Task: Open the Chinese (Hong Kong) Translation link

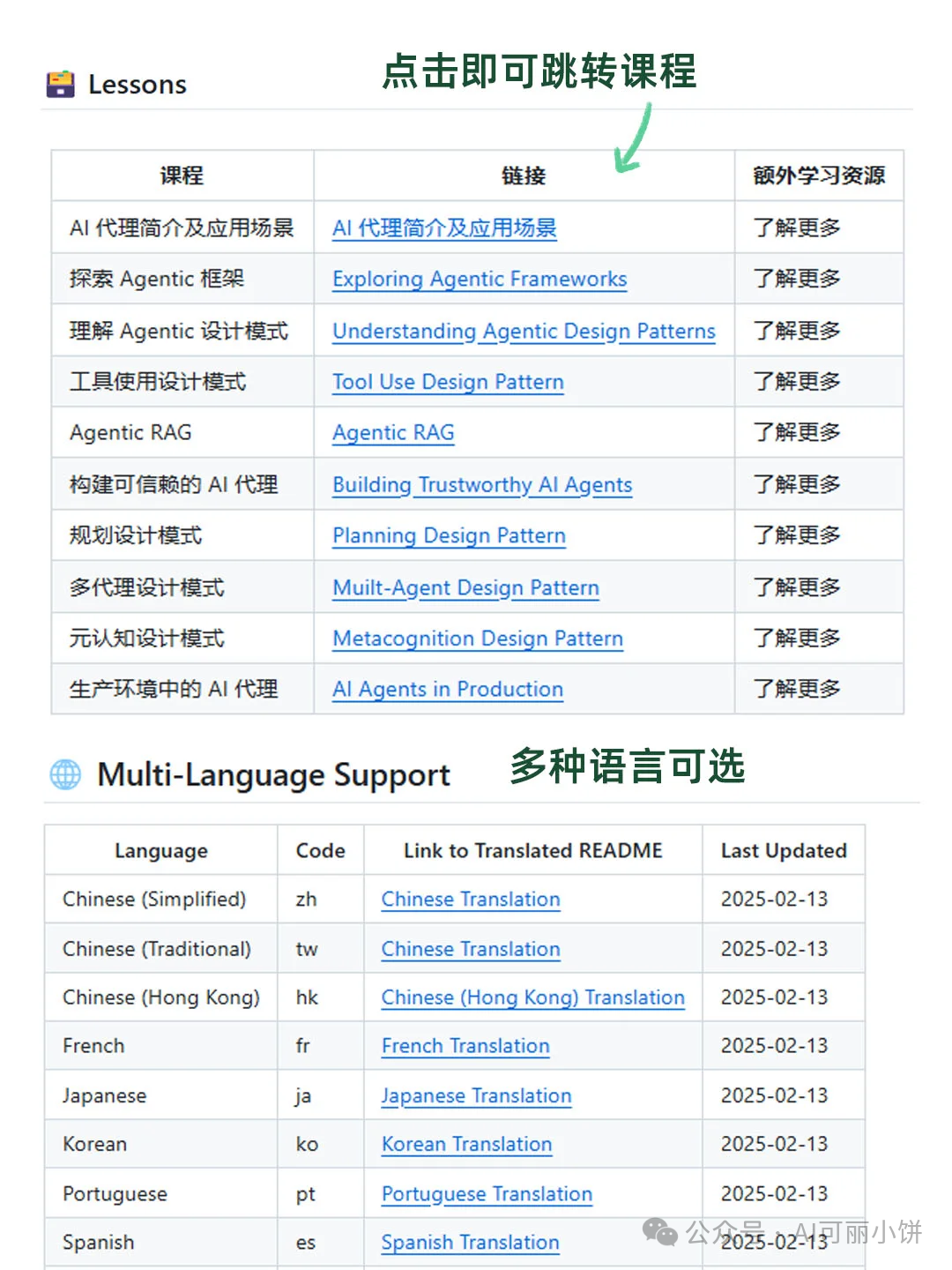Action: (x=531, y=997)
